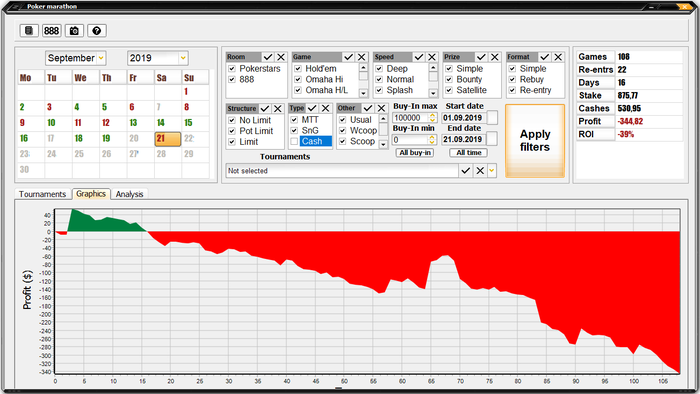Switch to the Tournaments tab
The height and width of the screenshot is (394, 700).
(42, 194)
